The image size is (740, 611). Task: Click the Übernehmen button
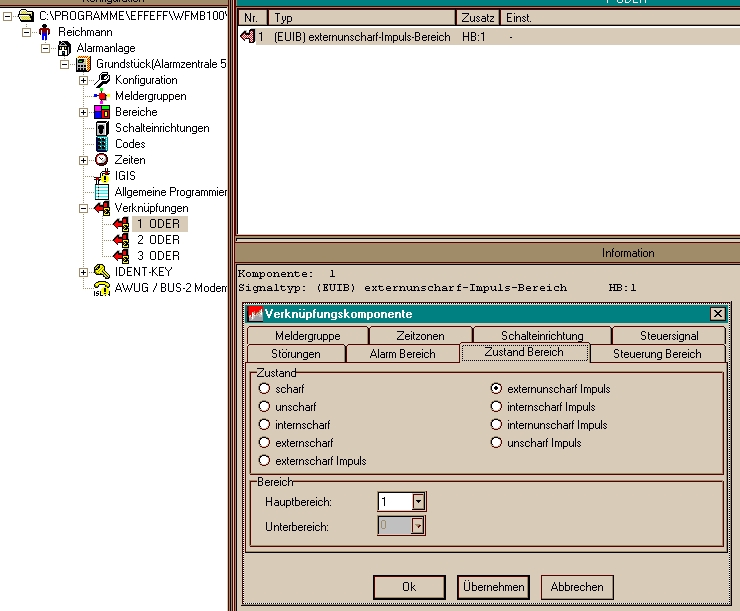coord(493,587)
